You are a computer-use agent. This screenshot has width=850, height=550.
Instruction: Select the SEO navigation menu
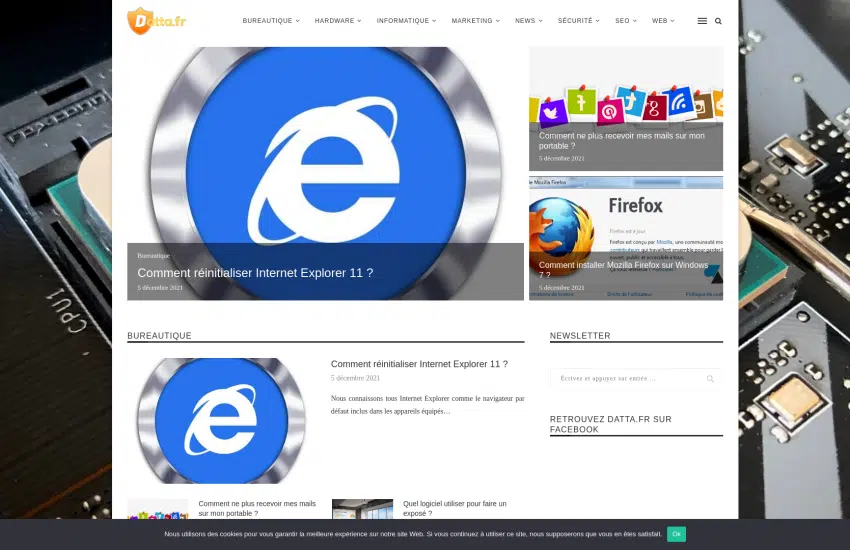coord(625,21)
